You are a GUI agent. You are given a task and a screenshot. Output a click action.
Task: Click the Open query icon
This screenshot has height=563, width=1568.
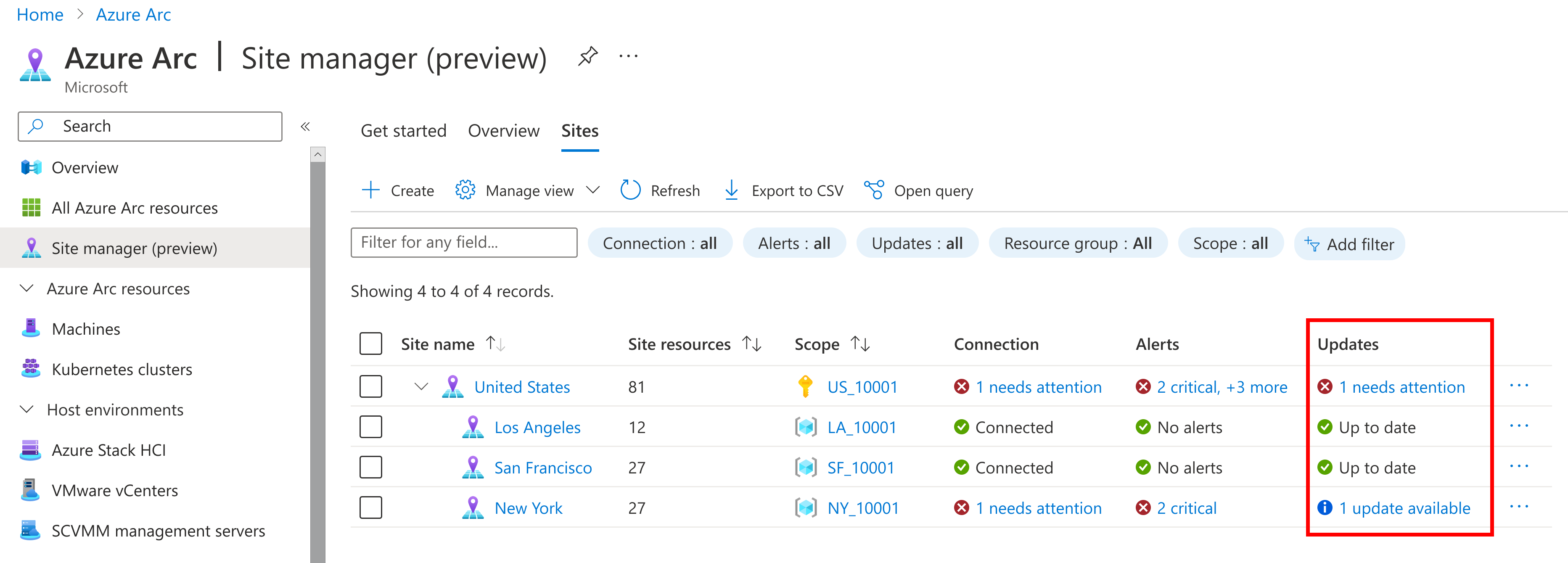point(874,190)
